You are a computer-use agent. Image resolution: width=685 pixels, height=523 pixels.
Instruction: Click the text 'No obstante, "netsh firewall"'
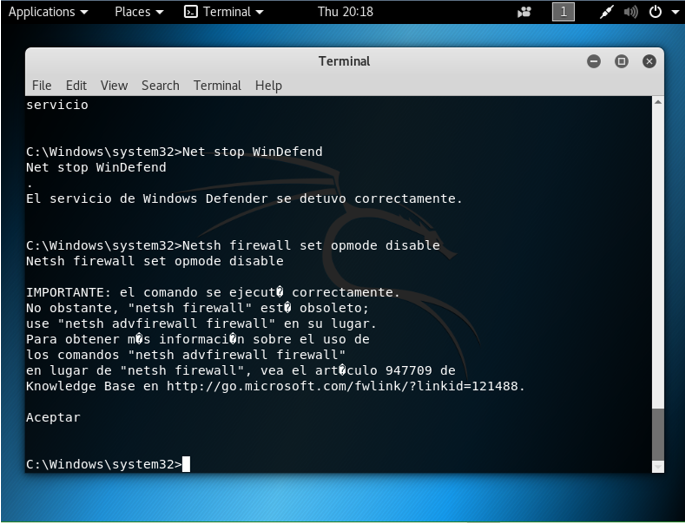139,308
